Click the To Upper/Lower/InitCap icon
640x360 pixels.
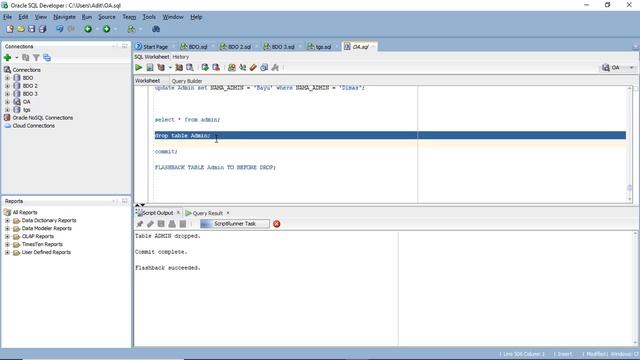coord(242,68)
